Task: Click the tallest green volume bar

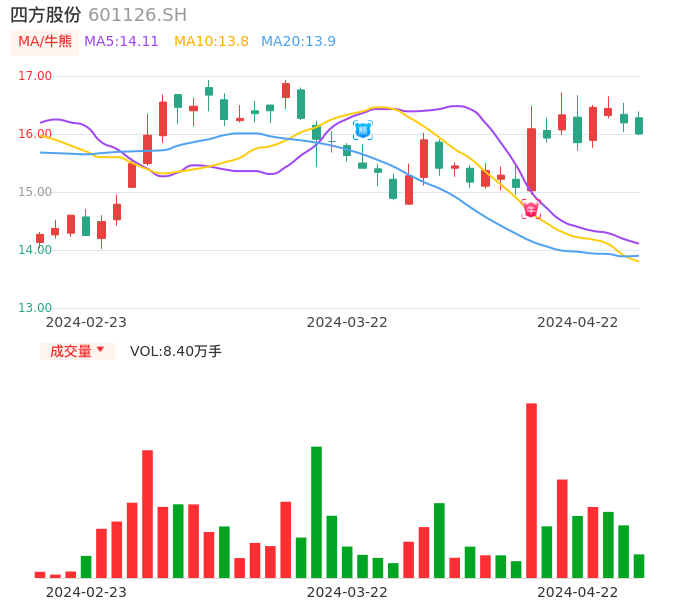Action: click(316, 512)
